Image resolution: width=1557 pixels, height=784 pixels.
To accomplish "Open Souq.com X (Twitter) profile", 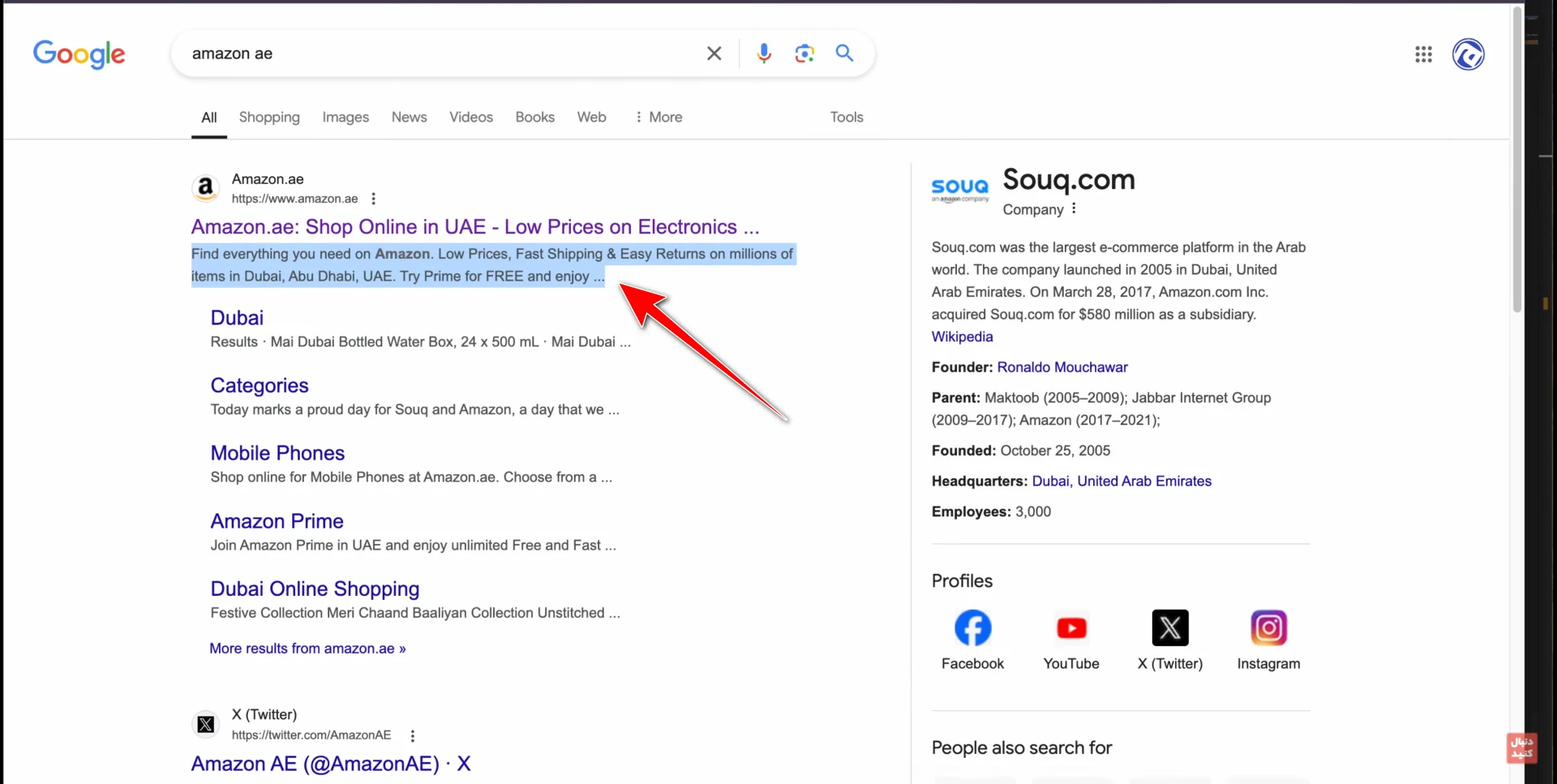I will (1169, 628).
